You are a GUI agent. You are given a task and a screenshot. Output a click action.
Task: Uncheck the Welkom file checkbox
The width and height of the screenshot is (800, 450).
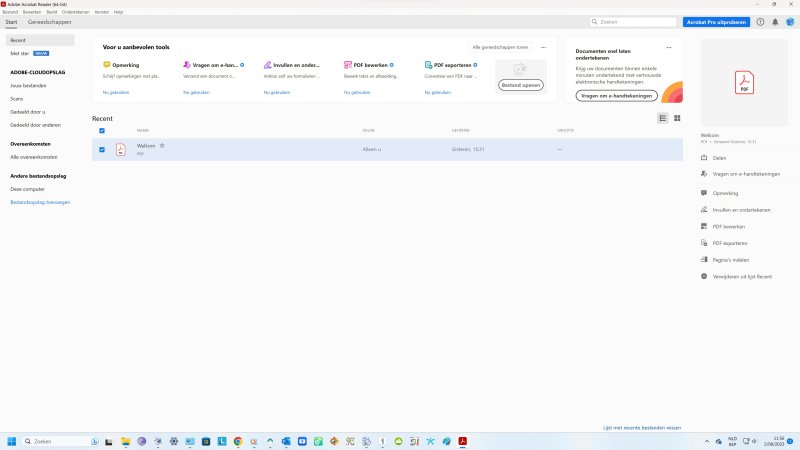(x=102, y=149)
